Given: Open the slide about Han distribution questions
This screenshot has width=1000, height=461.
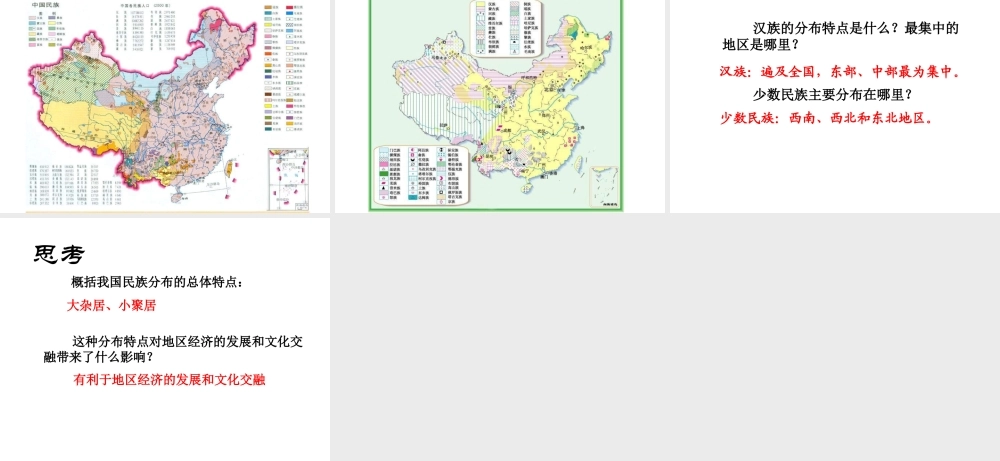Looking at the screenshot, I should pos(835,106).
